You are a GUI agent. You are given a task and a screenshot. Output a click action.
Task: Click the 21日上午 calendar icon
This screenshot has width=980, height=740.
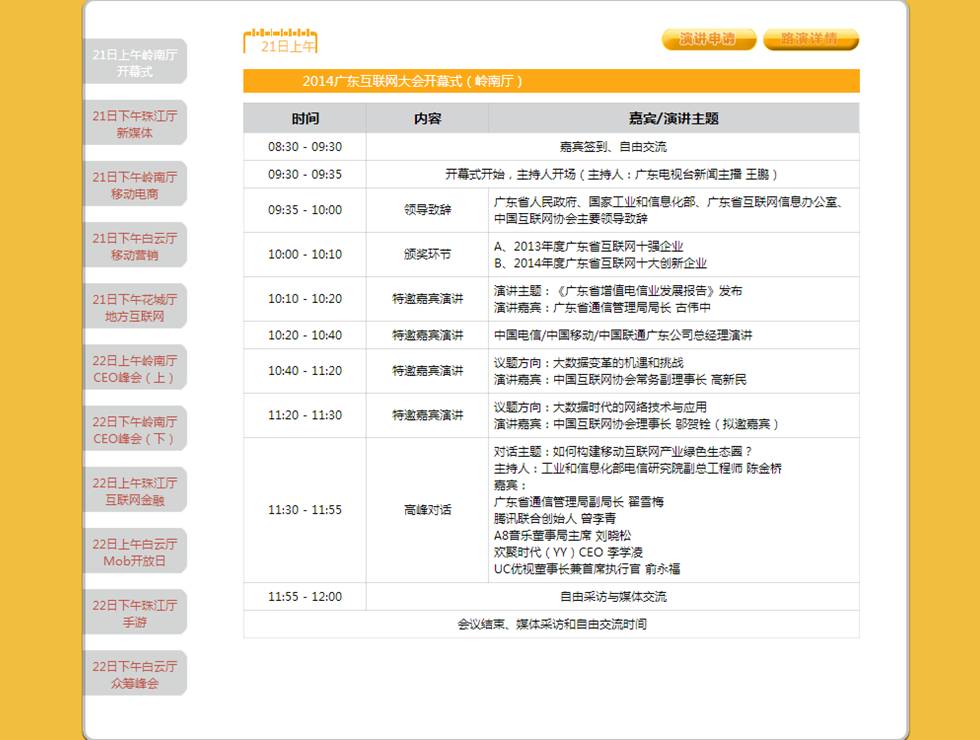281,41
